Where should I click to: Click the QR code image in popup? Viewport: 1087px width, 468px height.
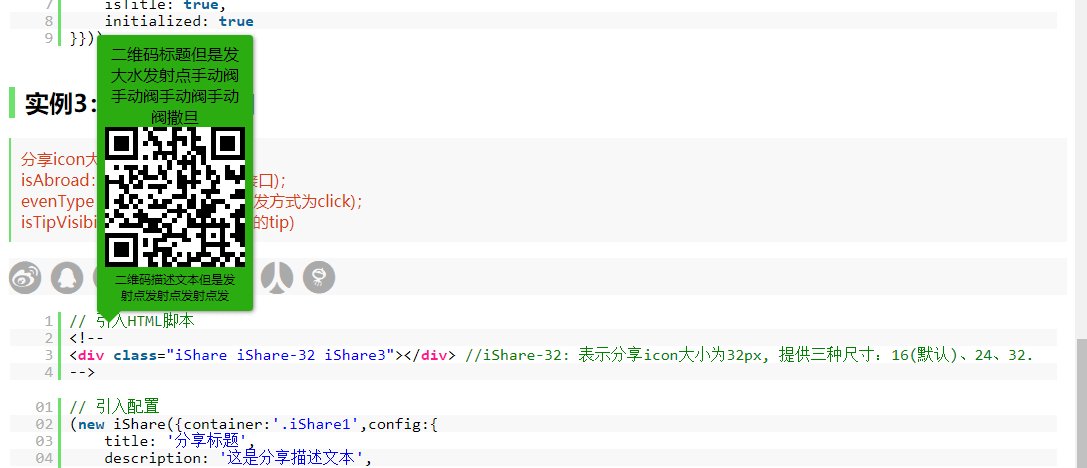175,197
